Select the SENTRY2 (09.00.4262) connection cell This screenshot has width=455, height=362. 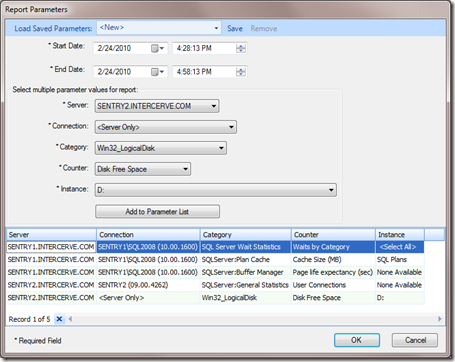pos(148,285)
